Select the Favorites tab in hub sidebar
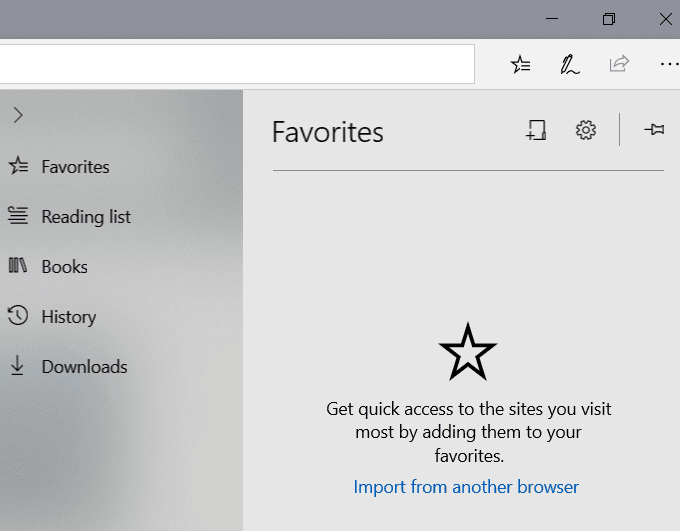680x531 pixels. click(75, 167)
